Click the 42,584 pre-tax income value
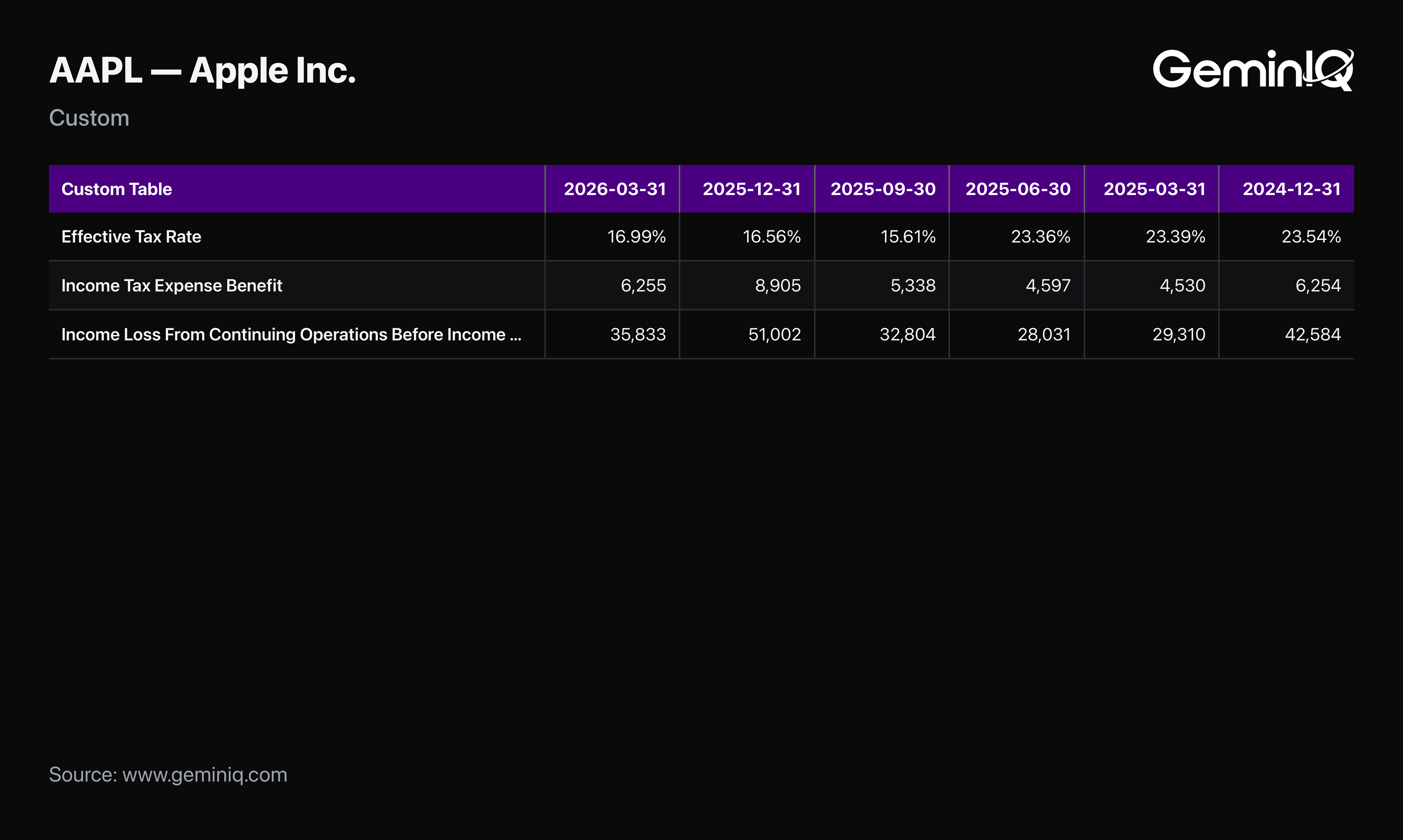Screen dimensions: 1403x840 click(1313, 335)
